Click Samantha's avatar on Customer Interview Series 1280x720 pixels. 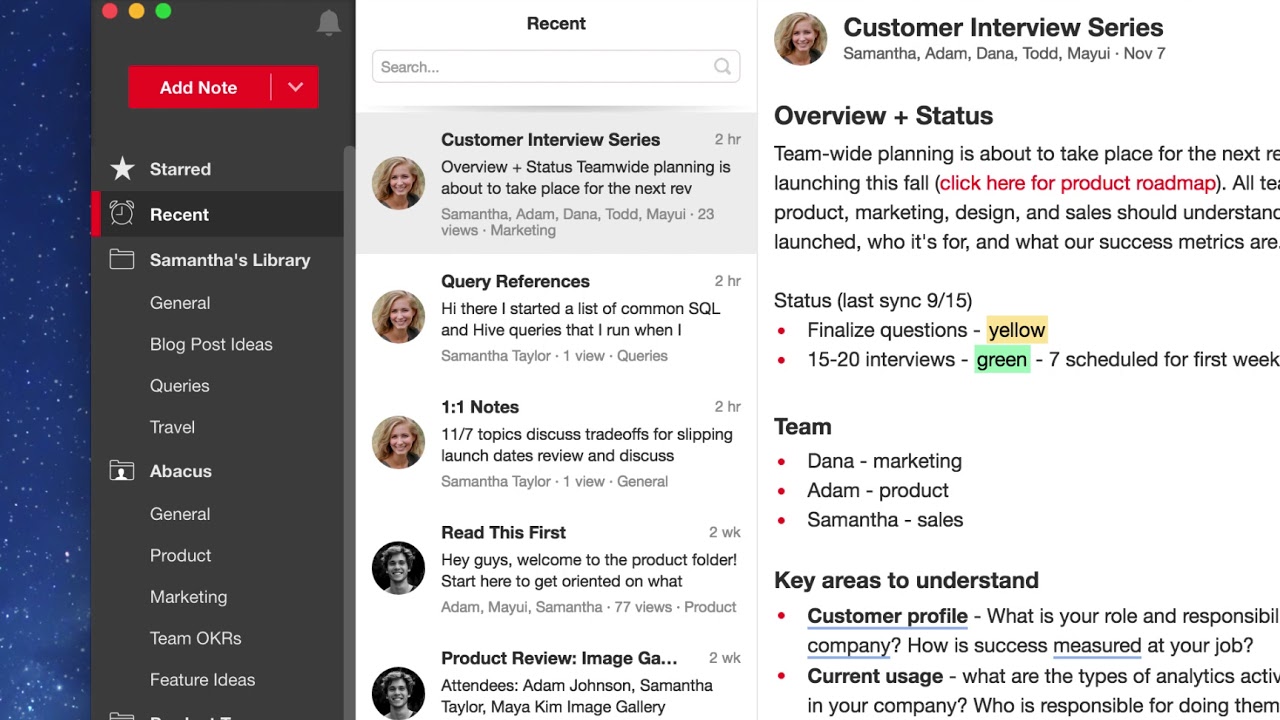pyautogui.click(x=398, y=183)
